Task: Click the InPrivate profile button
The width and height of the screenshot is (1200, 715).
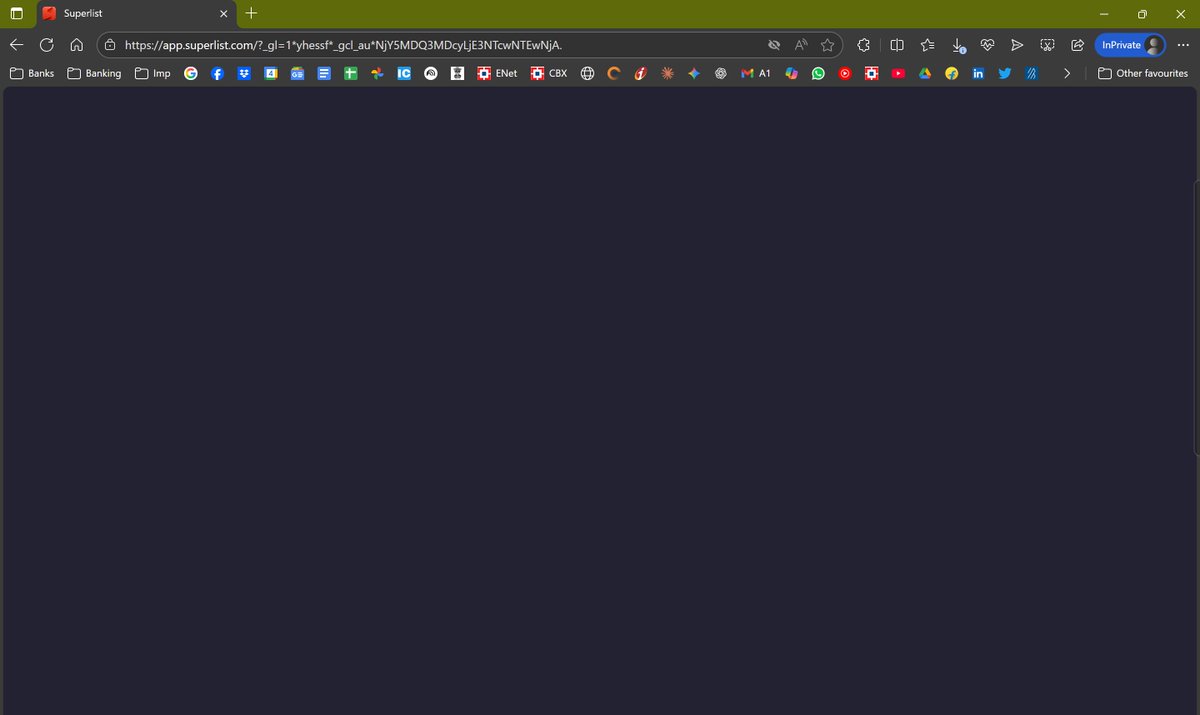Action: tap(1131, 45)
